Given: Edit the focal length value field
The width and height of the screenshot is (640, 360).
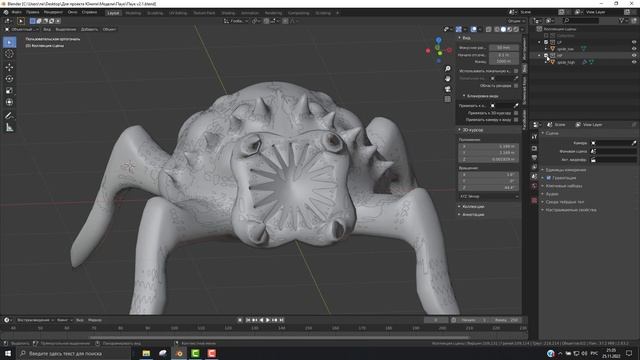Looking at the screenshot, I should pyautogui.click(x=504, y=48).
